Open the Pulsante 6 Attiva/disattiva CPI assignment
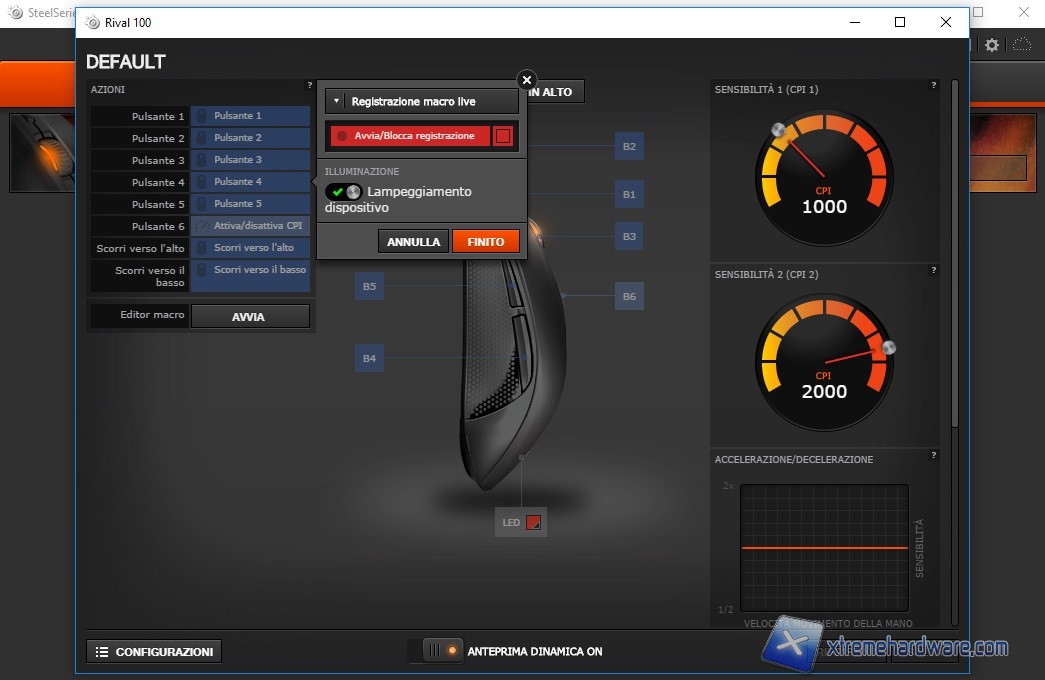1045x680 pixels. tap(250, 226)
